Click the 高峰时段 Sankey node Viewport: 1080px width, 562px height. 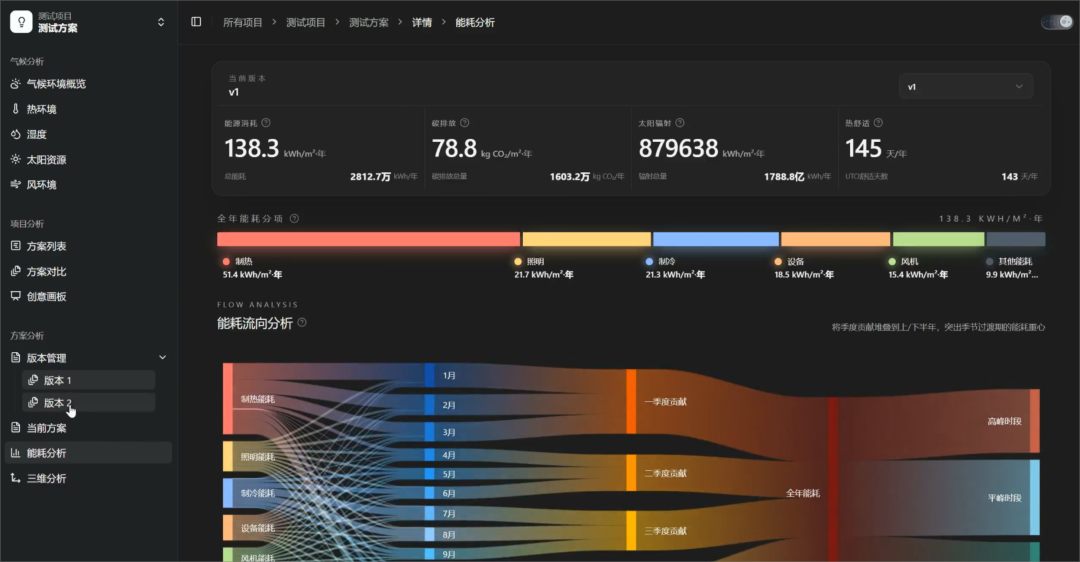pos(1035,421)
